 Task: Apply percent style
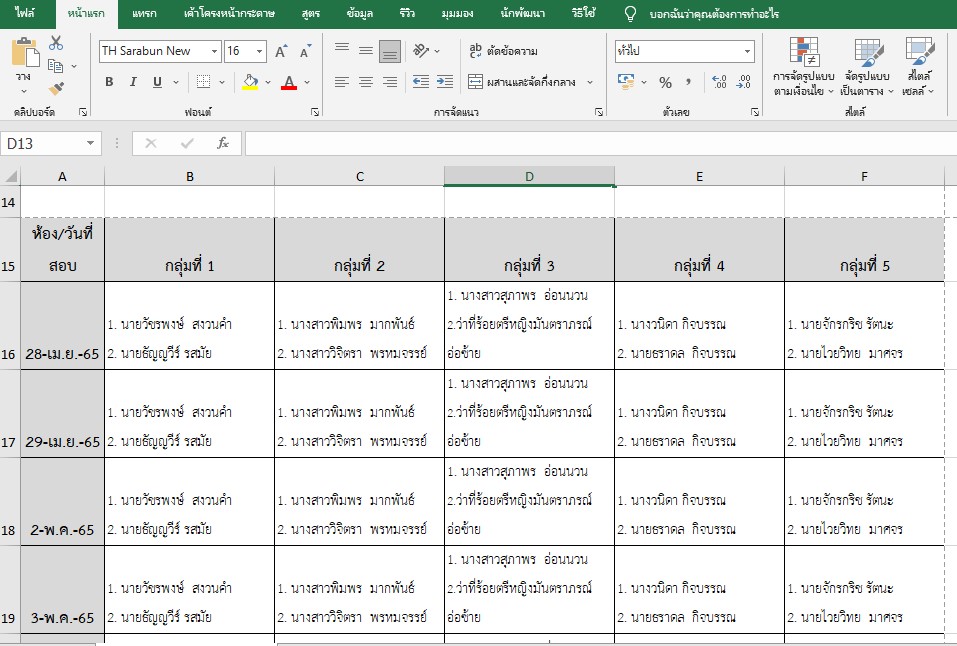click(665, 82)
